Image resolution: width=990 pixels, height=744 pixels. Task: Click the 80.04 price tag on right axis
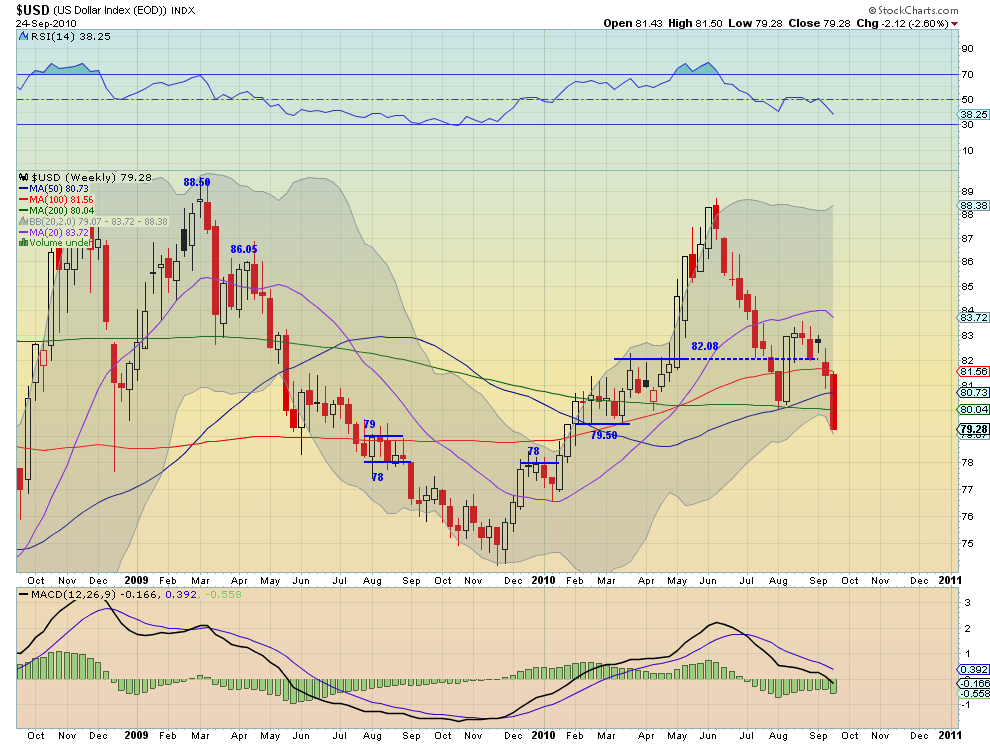pos(974,409)
